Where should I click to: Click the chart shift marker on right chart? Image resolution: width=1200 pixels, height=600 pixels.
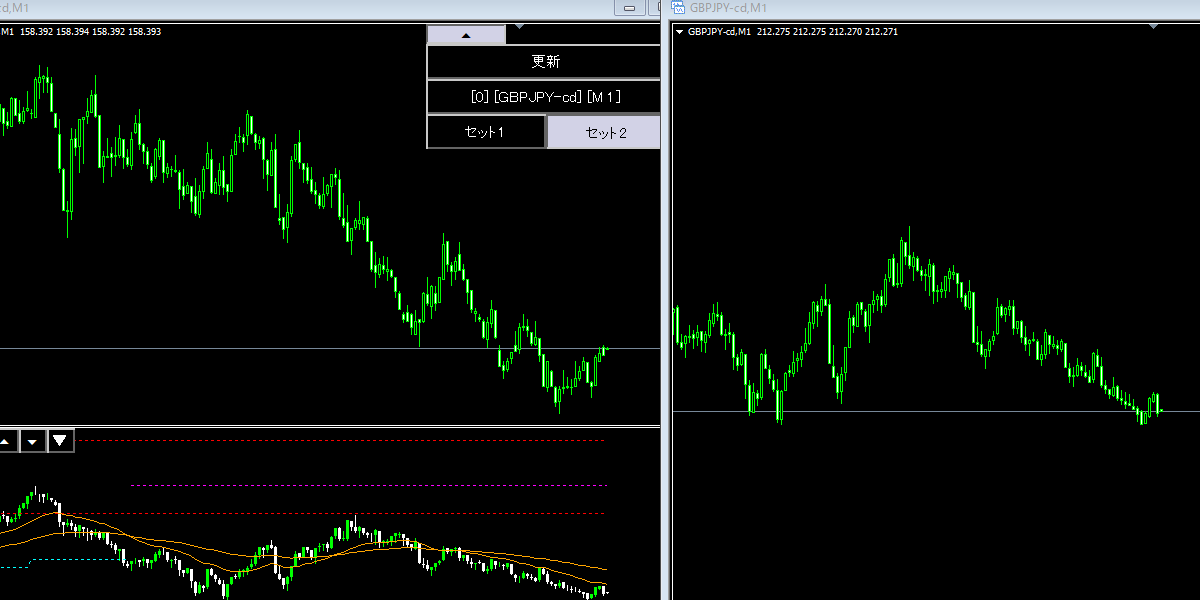1155,27
